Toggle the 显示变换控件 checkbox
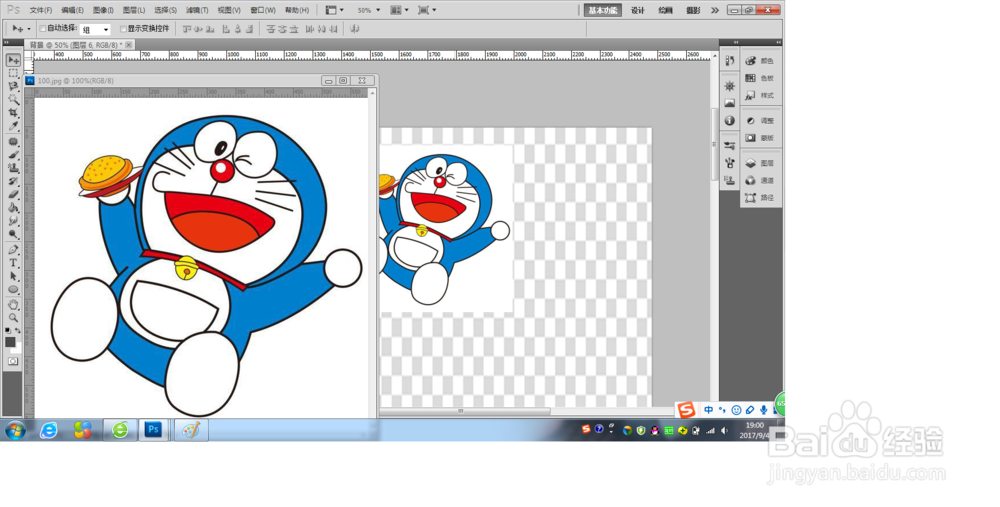1000x507 pixels. point(124,29)
